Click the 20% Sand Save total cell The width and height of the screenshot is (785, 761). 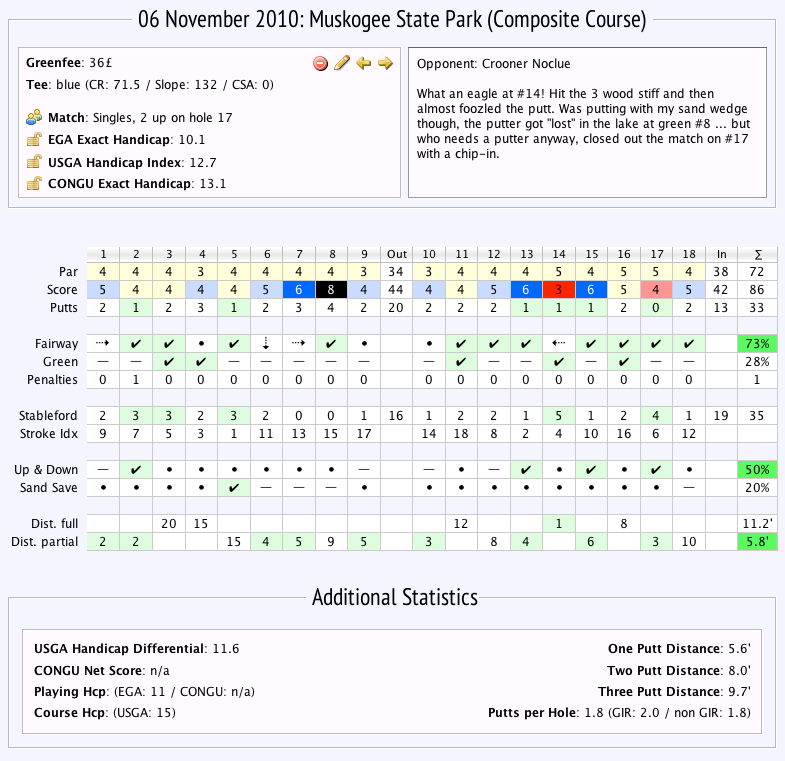click(x=757, y=488)
